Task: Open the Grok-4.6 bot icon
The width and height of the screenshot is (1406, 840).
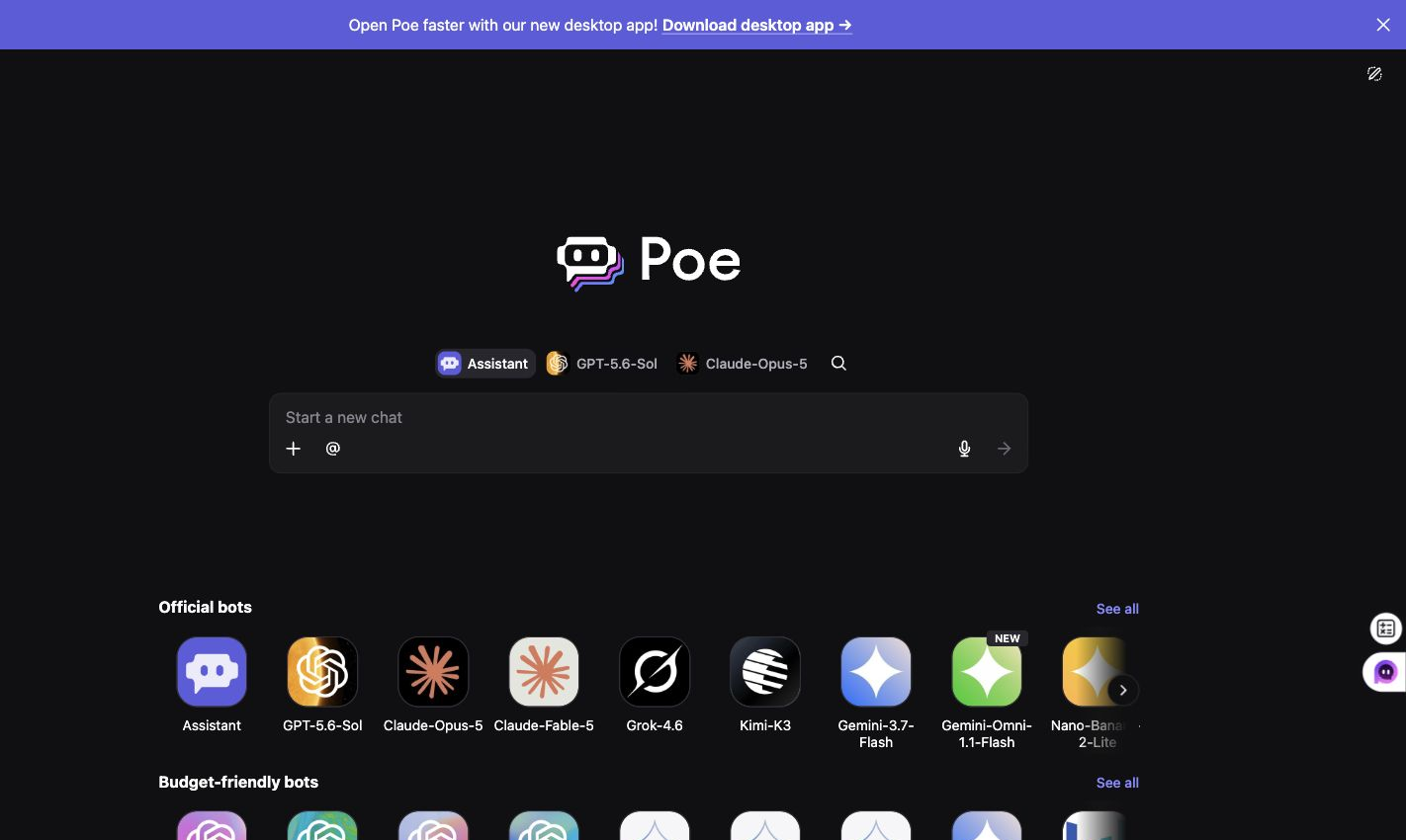Action: coord(655,672)
